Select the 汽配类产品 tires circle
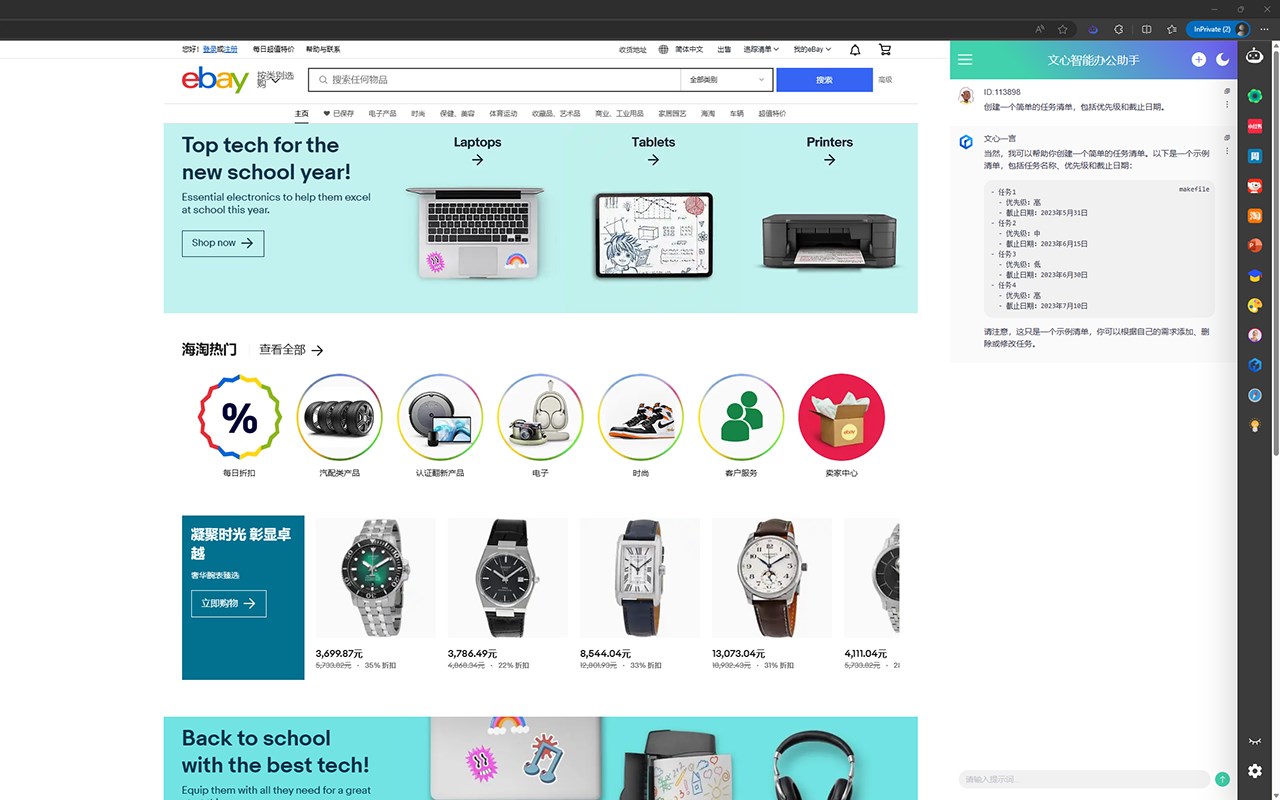 (x=339, y=418)
